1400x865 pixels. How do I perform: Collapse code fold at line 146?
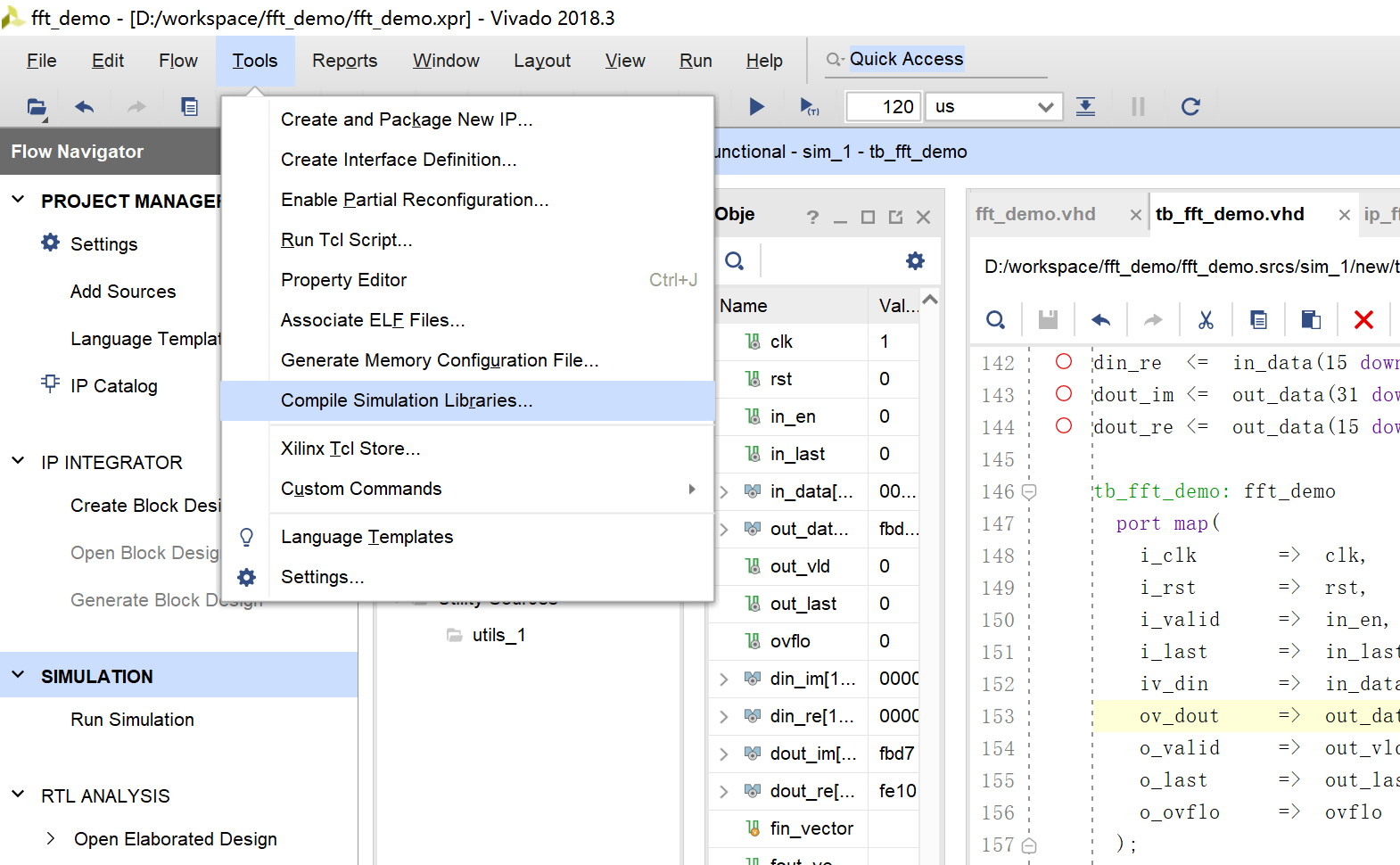[x=1029, y=491]
